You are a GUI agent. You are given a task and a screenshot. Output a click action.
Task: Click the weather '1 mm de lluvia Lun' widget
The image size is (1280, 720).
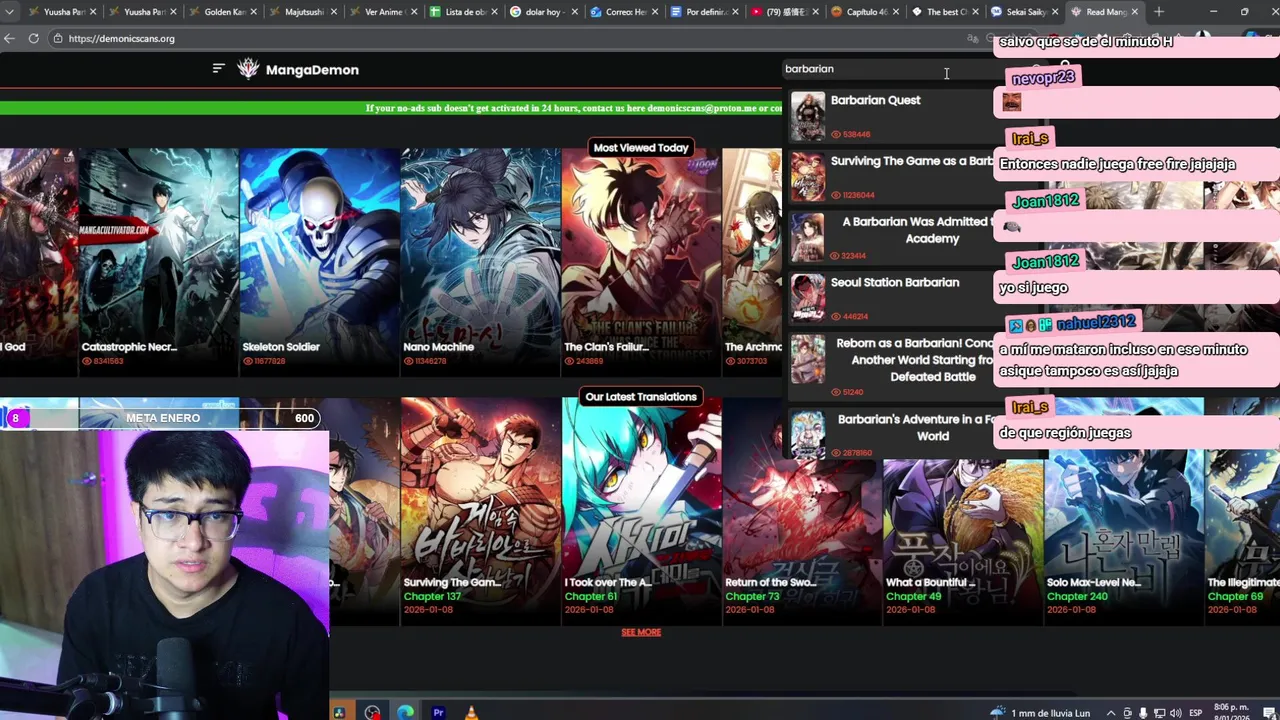(1040, 712)
